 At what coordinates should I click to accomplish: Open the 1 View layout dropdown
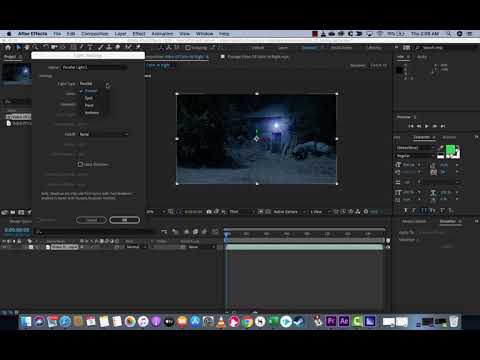(319, 212)
